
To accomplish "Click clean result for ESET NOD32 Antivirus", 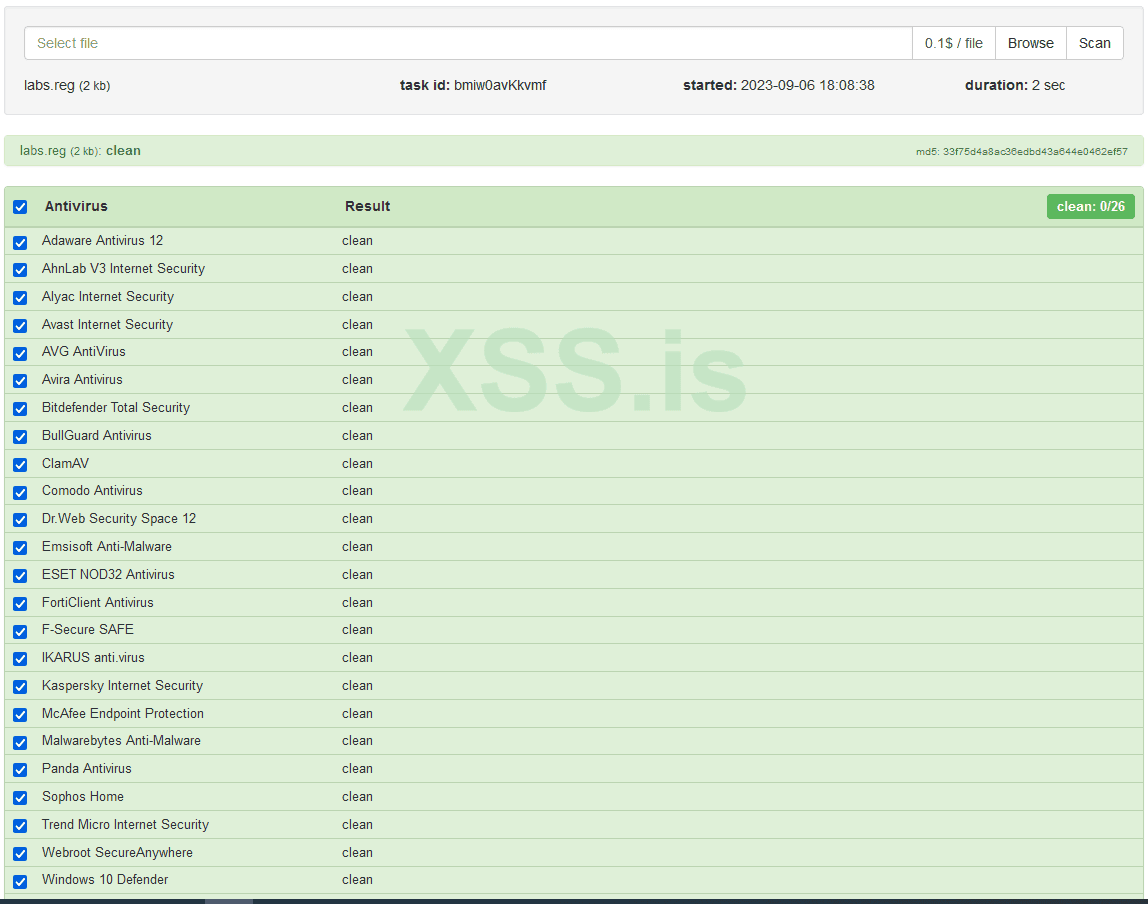I will [357, 575].
